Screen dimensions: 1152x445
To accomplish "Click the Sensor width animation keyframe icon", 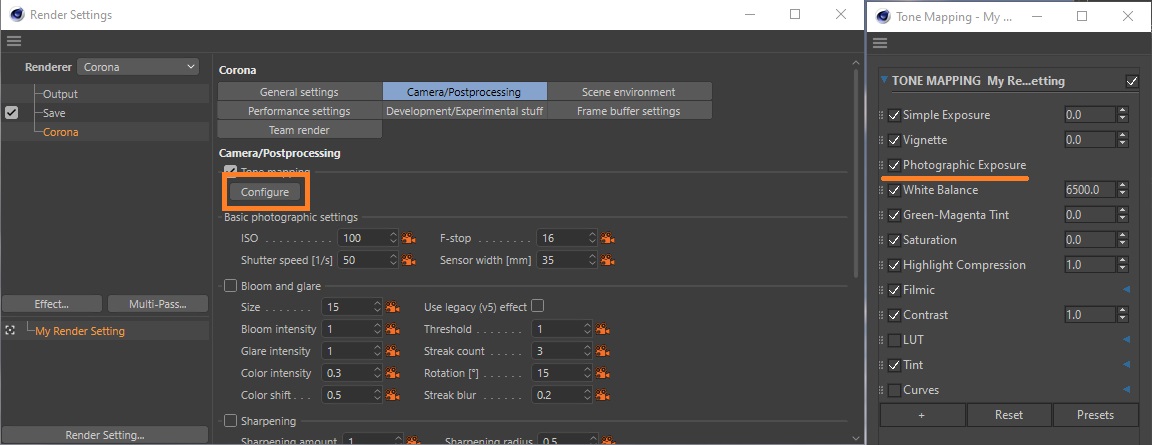I will [607, 260].
